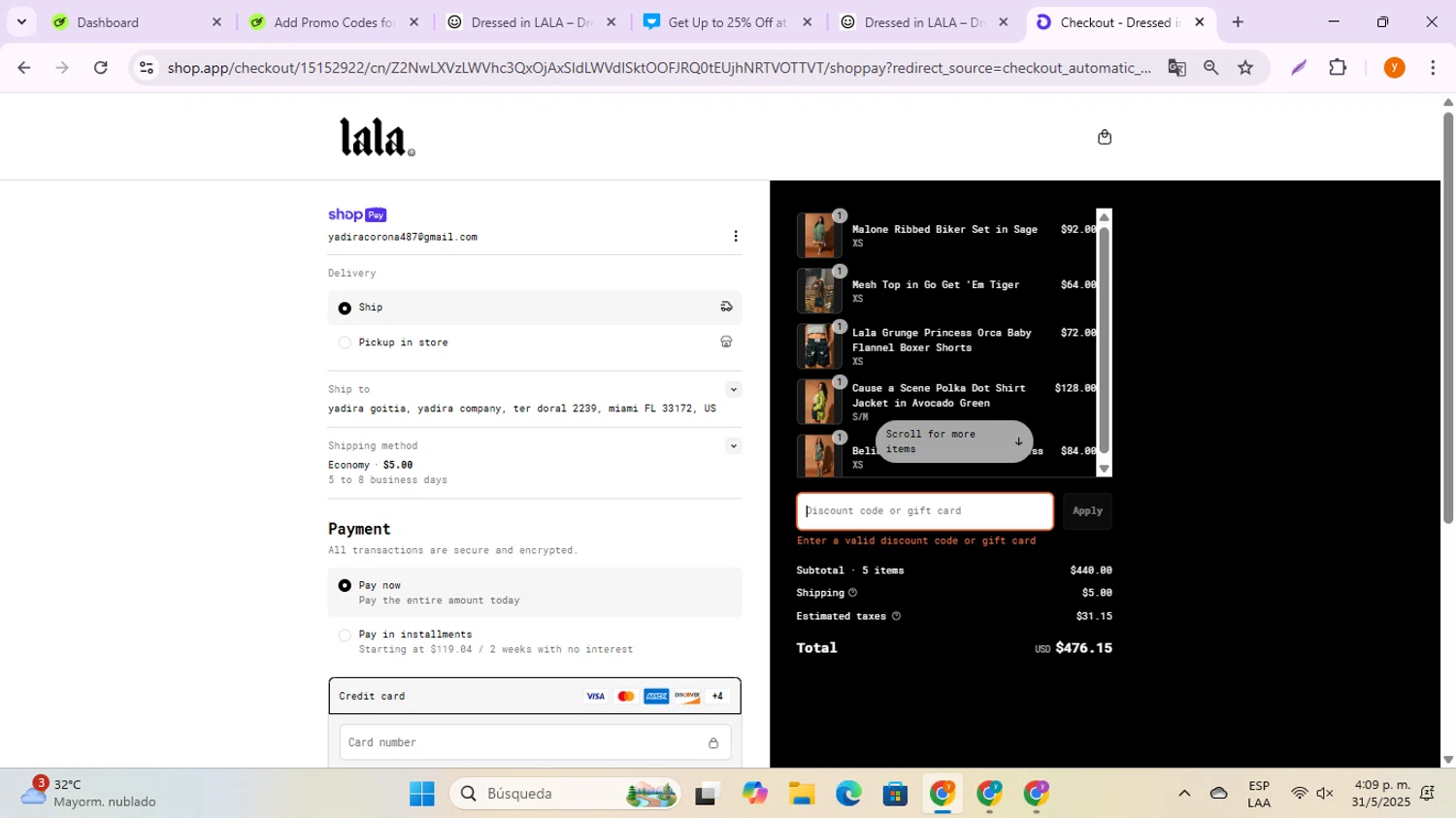Expand the Shipping method section
Image resolution: width=1456 pixels, height=818 pixels.
[733, 446]
